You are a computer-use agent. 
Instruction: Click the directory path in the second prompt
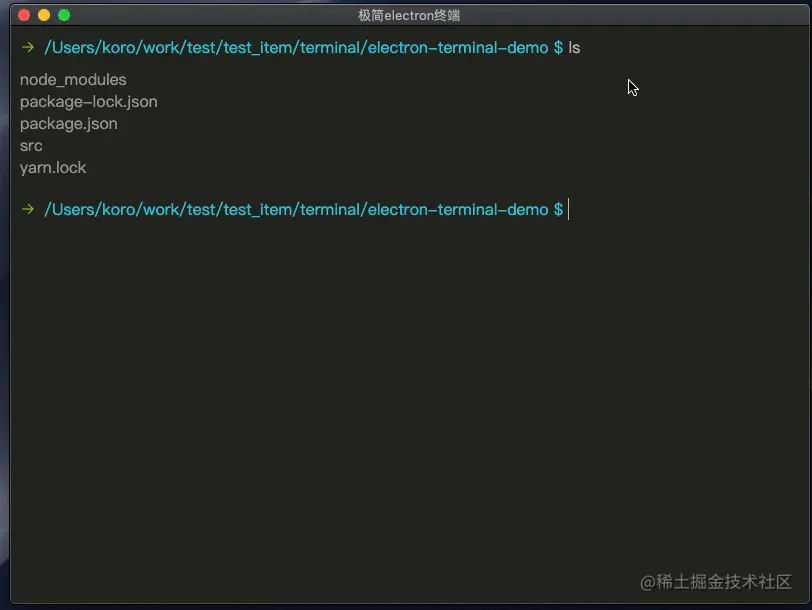coord(296,209)
